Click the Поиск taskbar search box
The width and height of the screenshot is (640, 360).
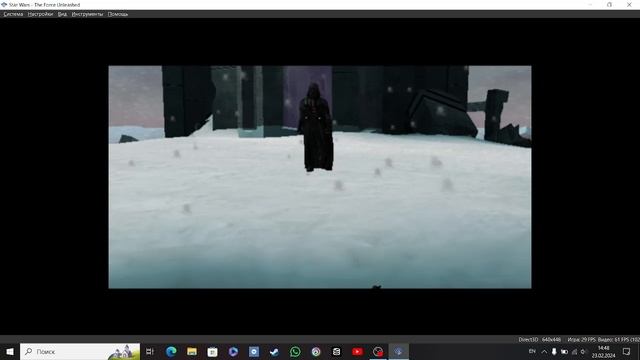(80, 351)
